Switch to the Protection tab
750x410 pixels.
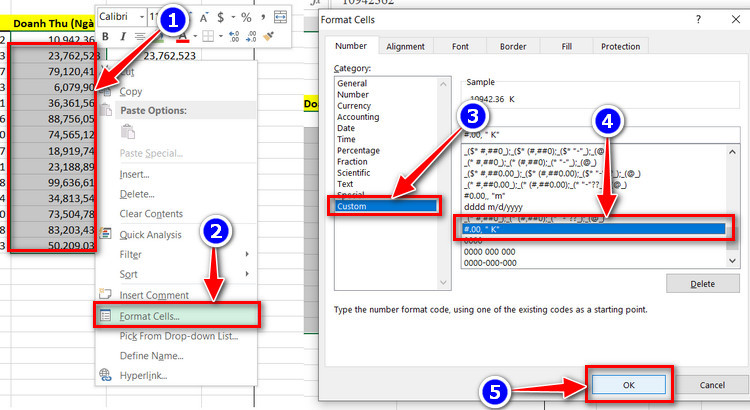(620, 46)
